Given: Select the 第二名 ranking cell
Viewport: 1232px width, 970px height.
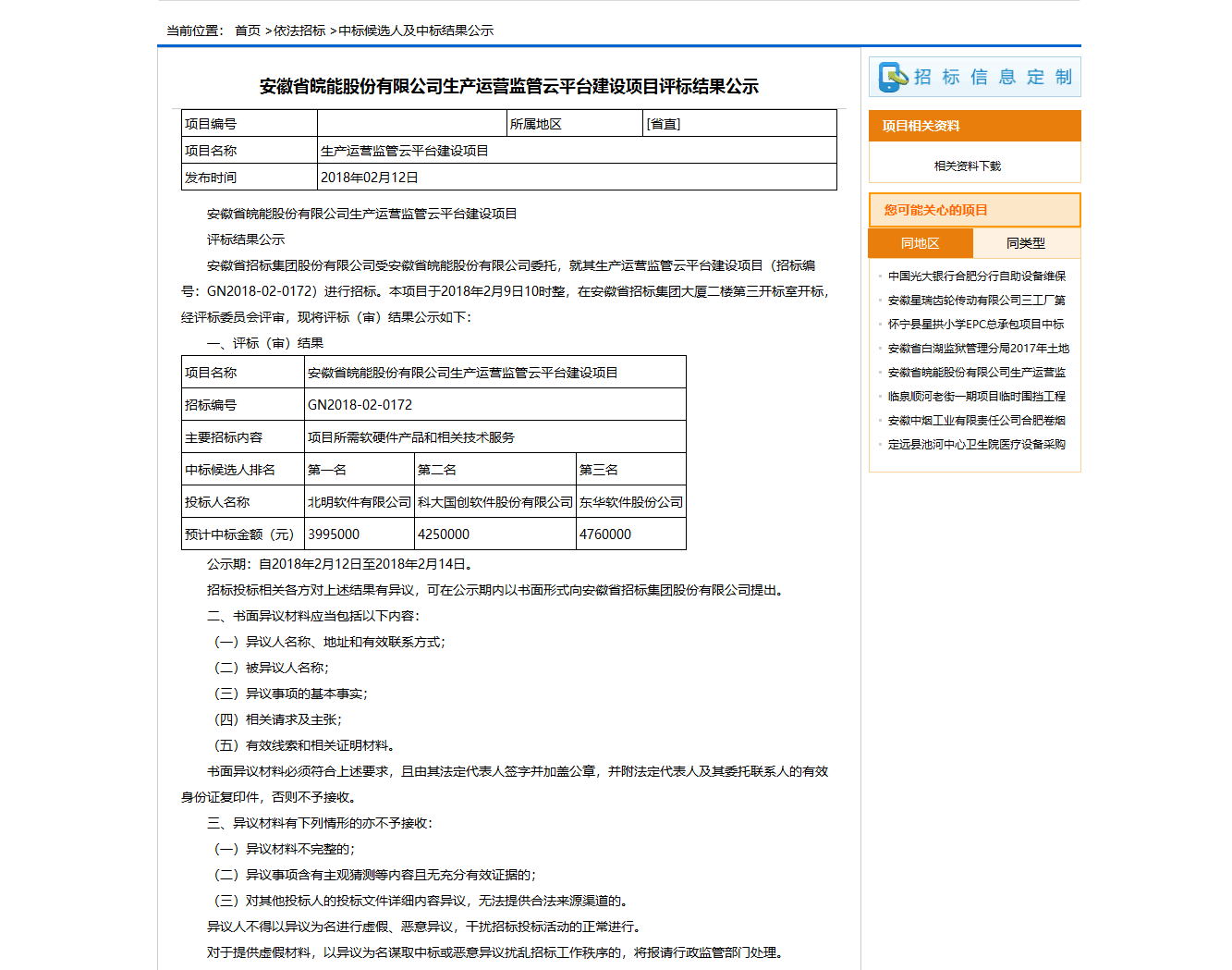Looking at the screenshot, I should tap(495, 470).
